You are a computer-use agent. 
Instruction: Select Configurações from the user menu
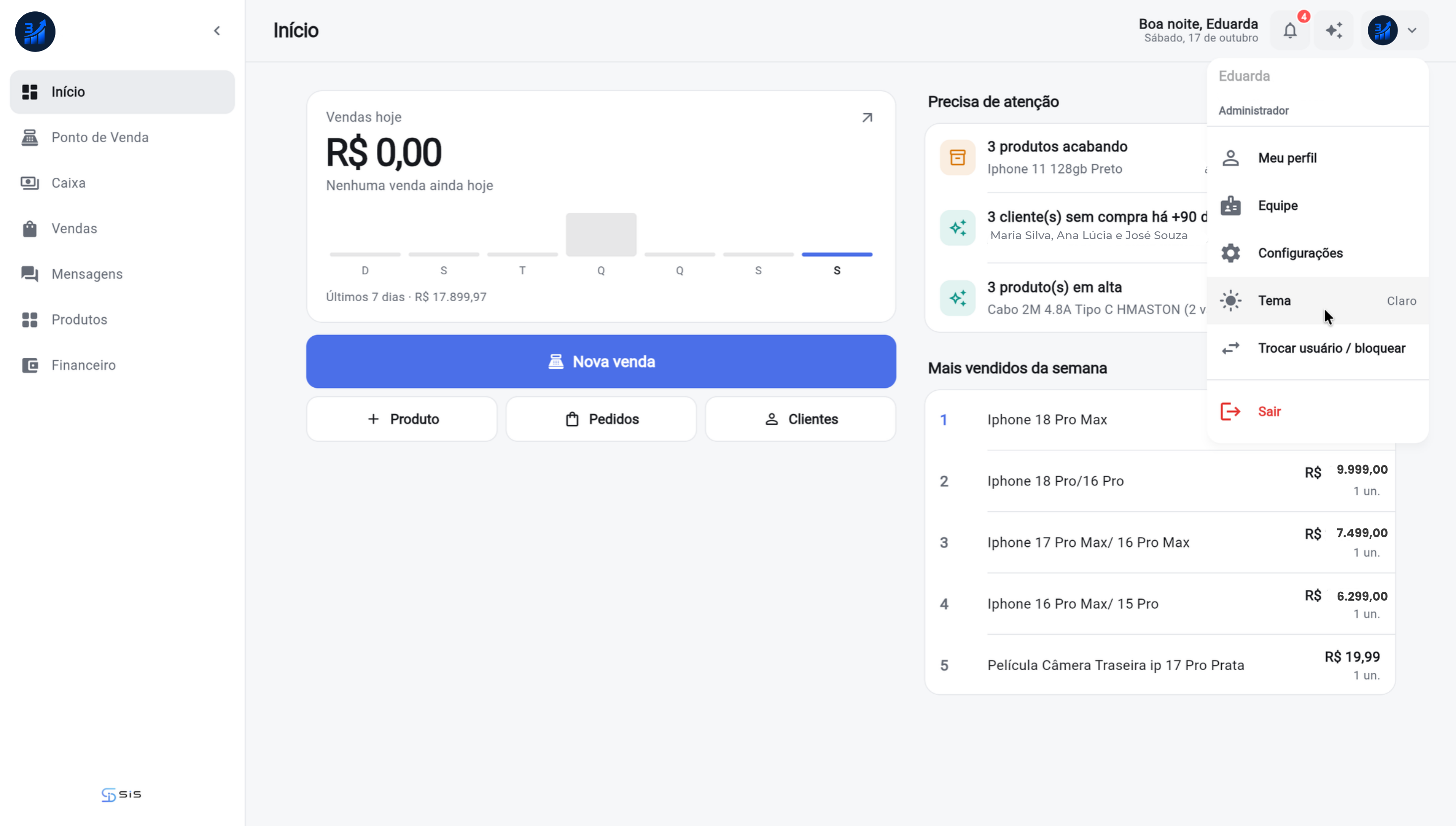point(1317,253)
